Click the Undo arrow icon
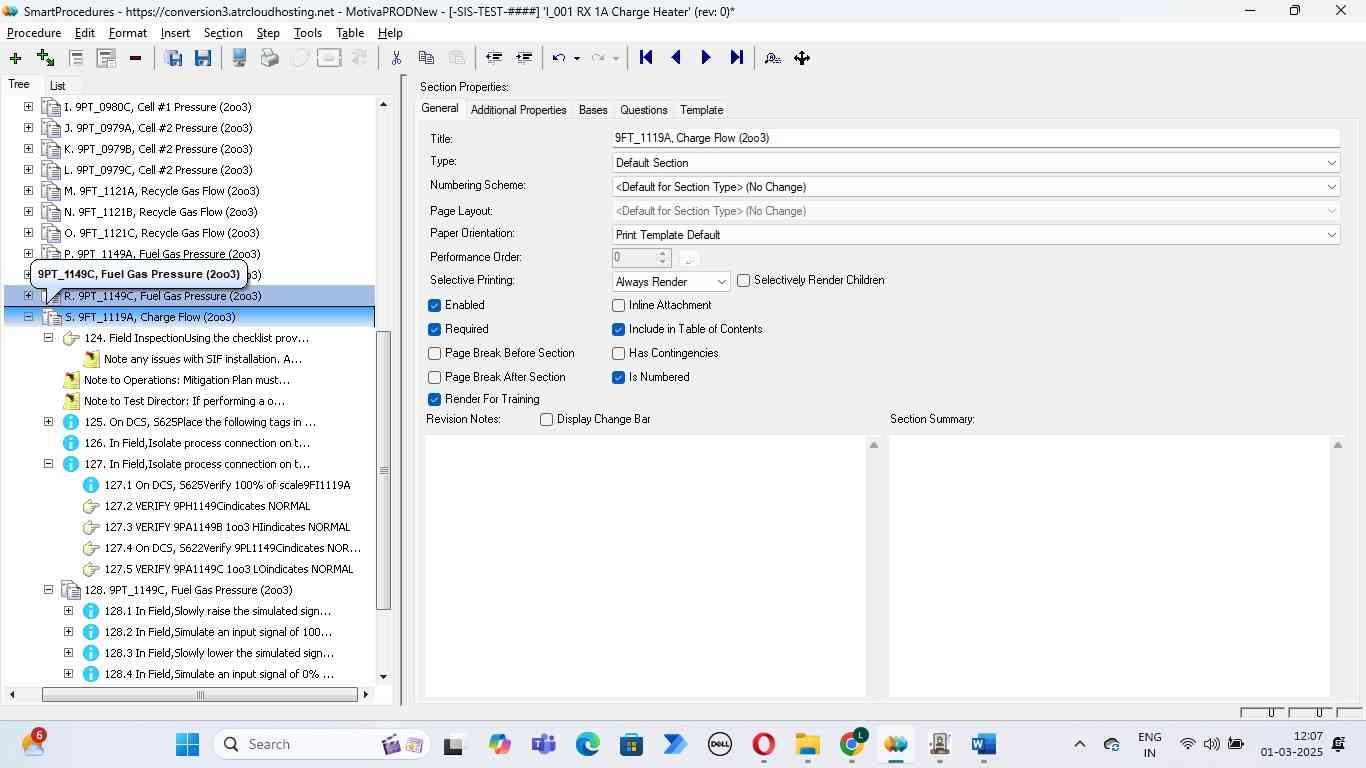Image resolution: width=1366 pixels, height=768 pixels. [559, 58]
